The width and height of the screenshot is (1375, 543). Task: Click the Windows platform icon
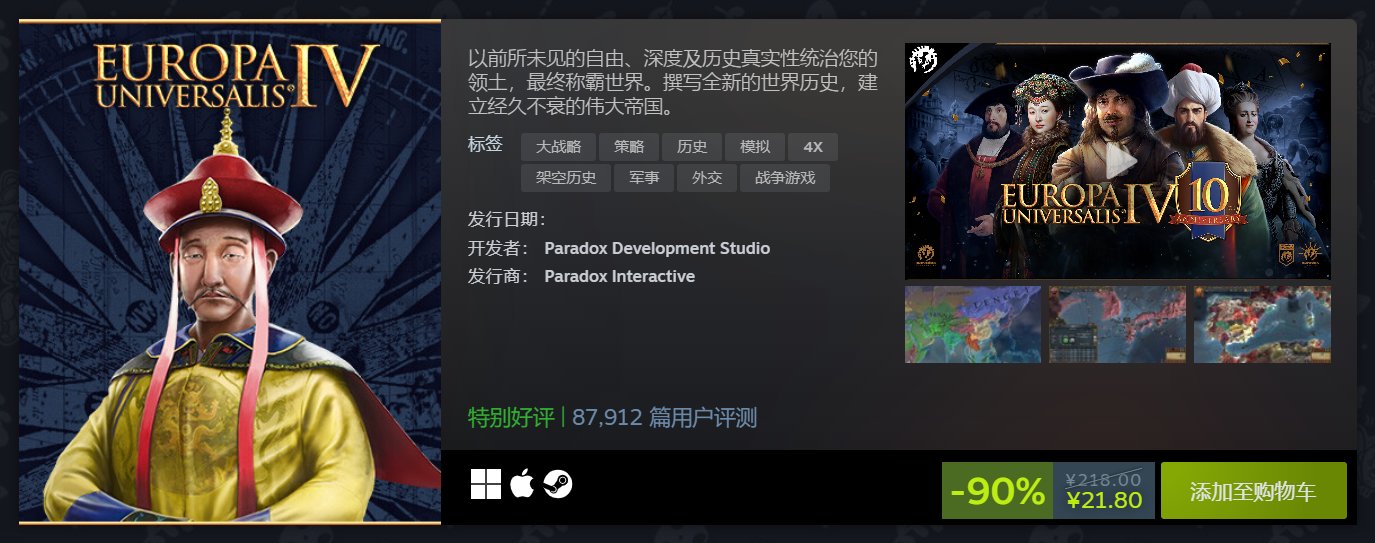pyautogui.click(x=486, y=484)
